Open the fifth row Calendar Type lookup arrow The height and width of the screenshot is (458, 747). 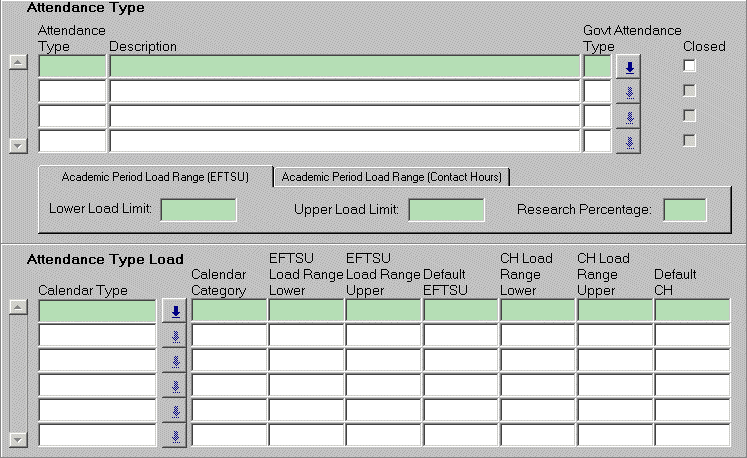point(174,411)
